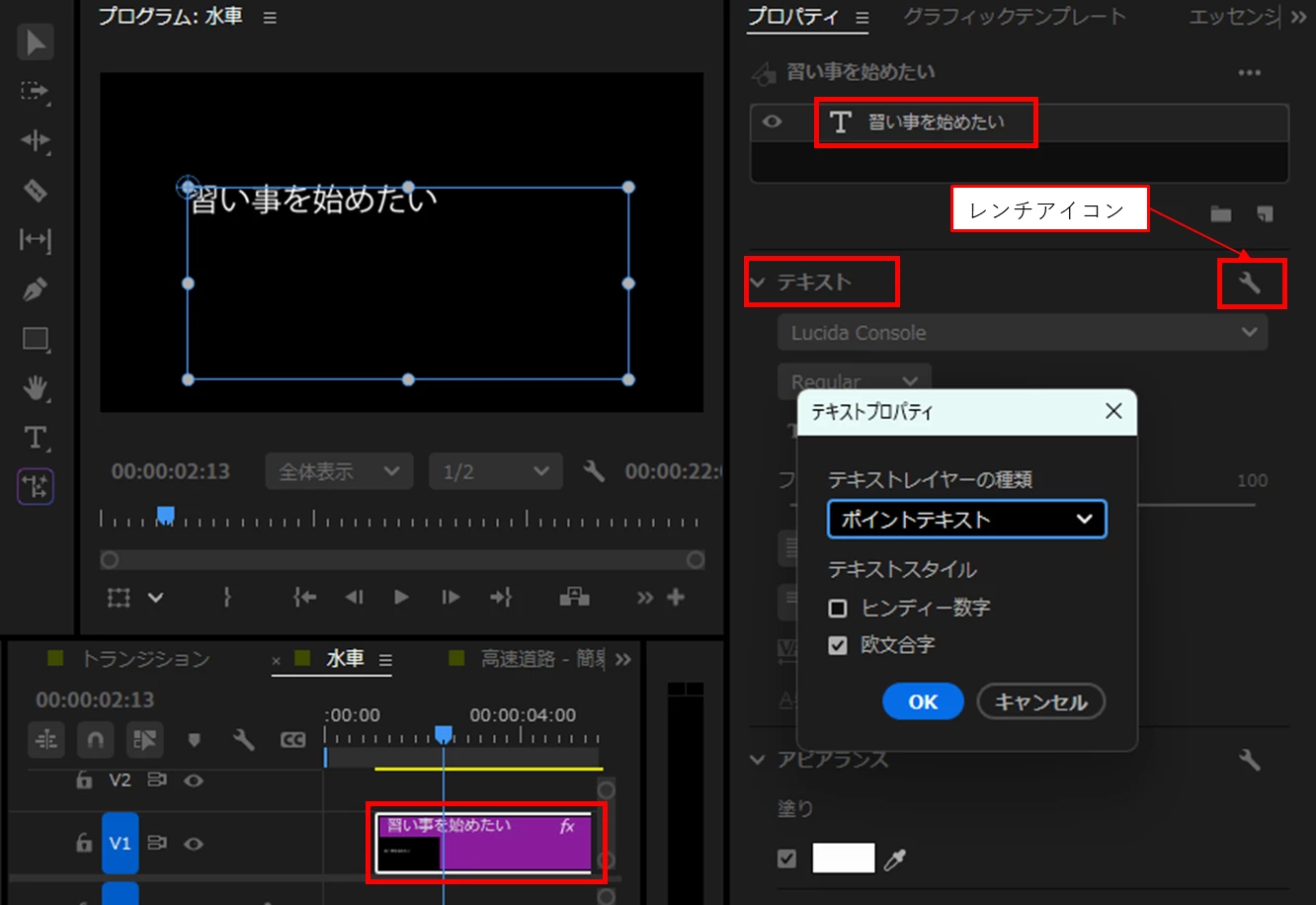Show more Program Monitor transport buttons
The height and width of the screenshot is (905, 1316).
[x=645, y=597]
